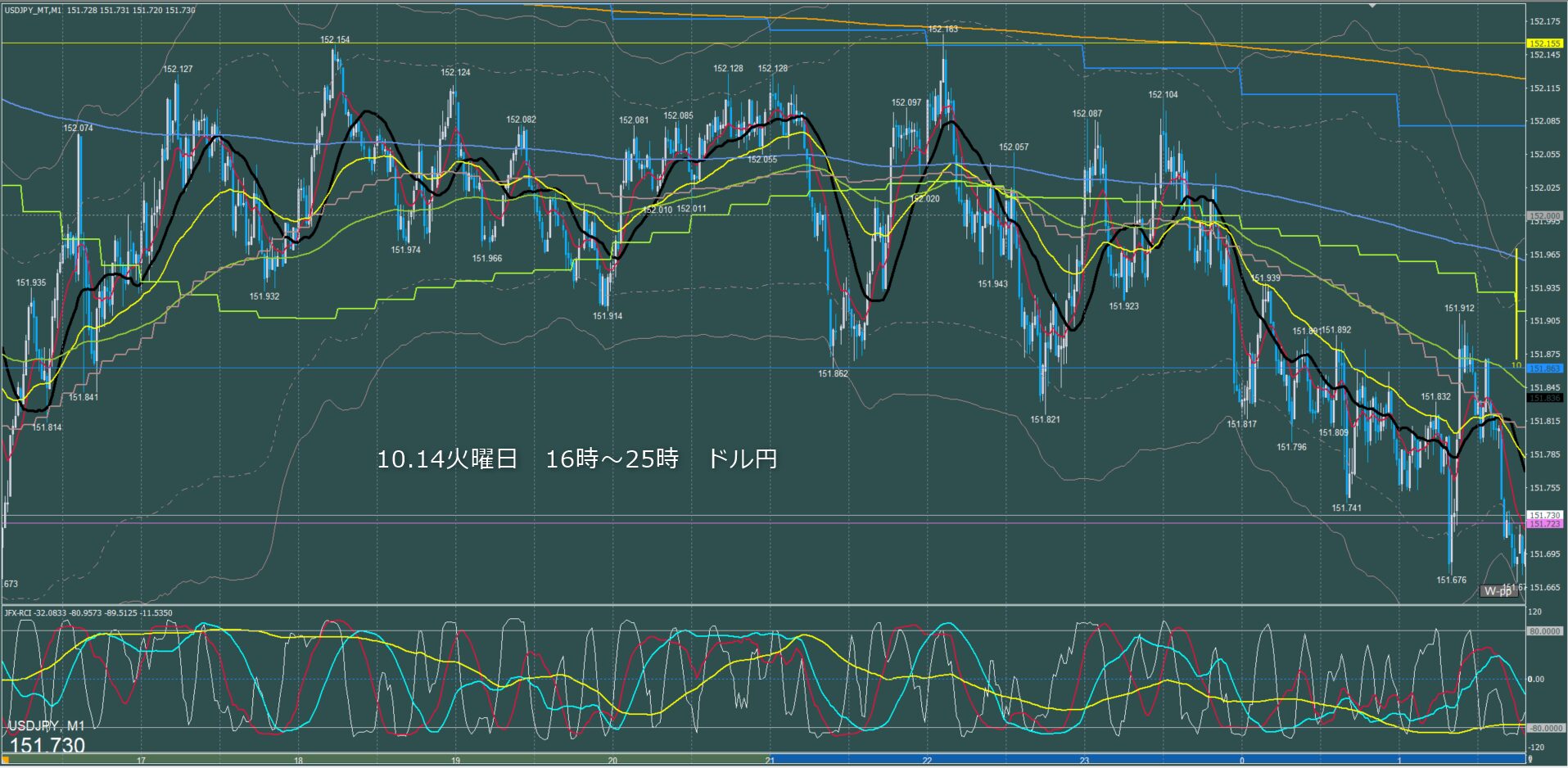Click the USDJPY_MT,M1 chart title text
This screenshot has height=768, width=1568.
(33, 10)
